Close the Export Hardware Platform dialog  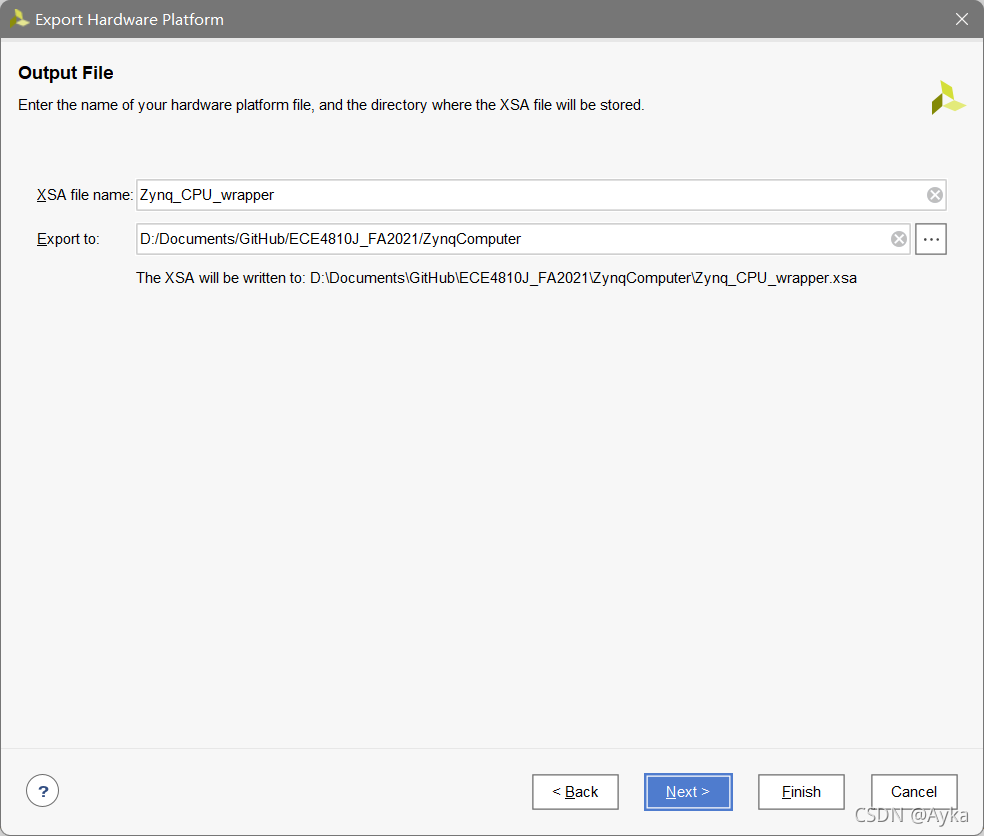point(961,19)
